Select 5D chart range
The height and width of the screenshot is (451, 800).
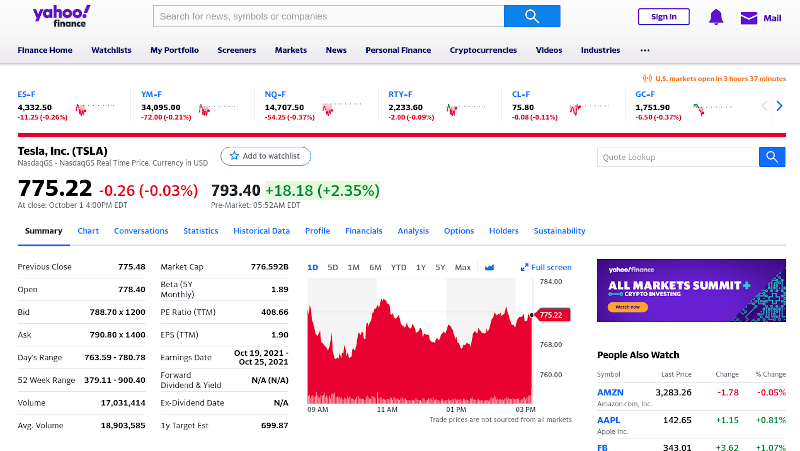point(333,267)
